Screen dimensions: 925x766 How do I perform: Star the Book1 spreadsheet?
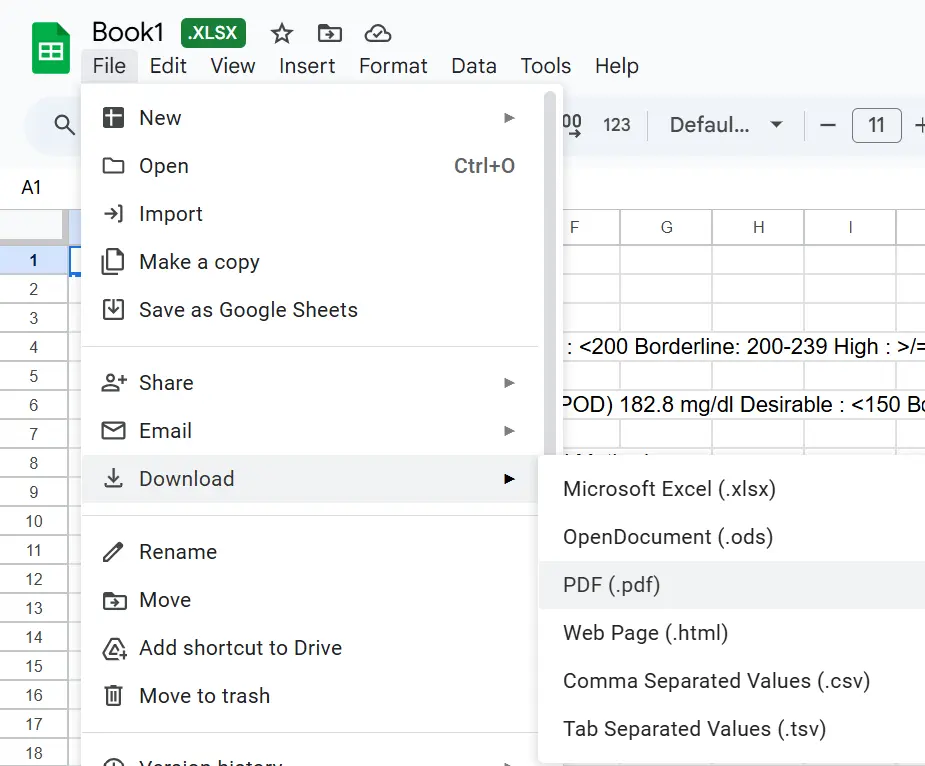281,33
